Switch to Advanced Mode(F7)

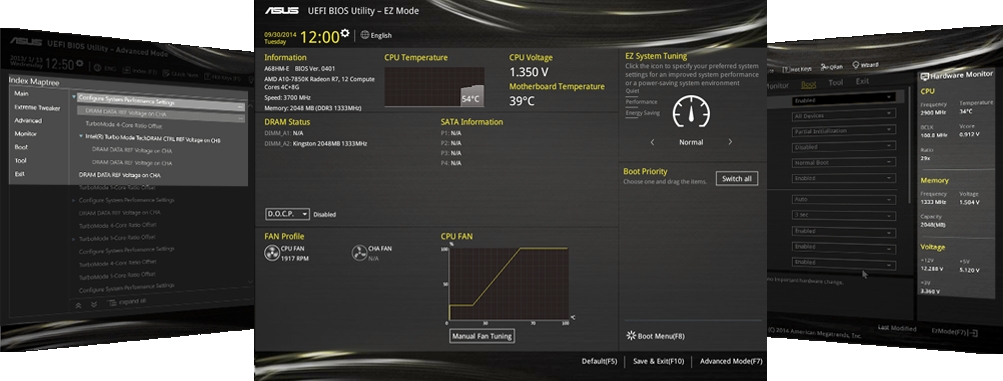coord(731,362)
